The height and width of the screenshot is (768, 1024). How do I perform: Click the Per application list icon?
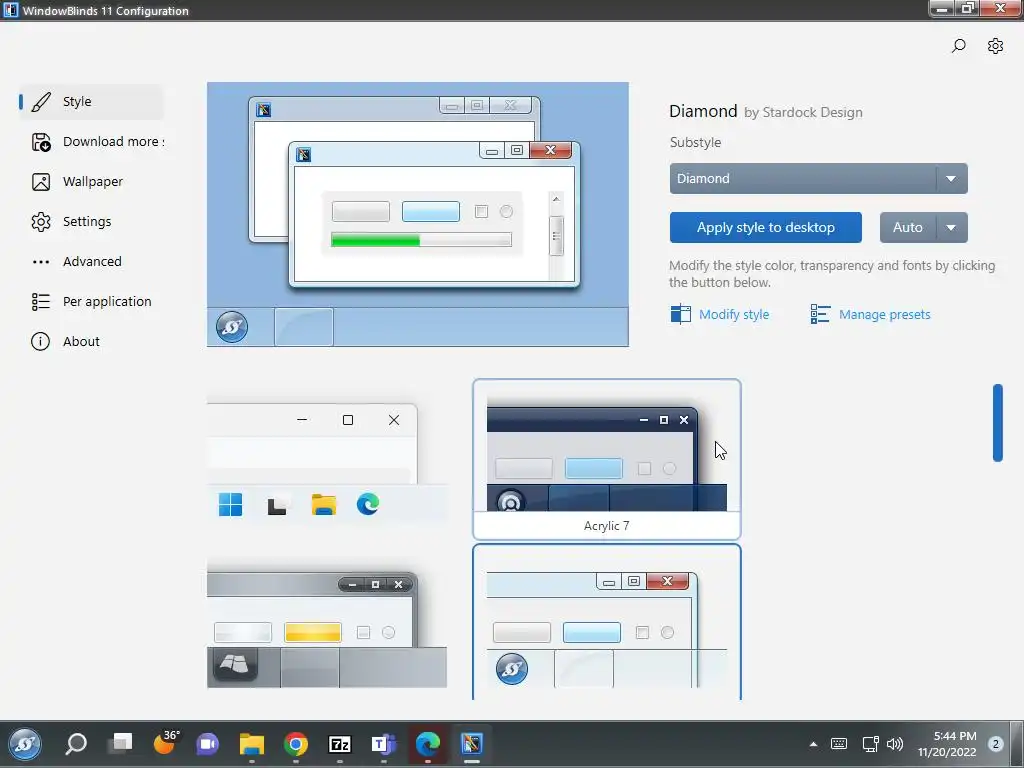click(40, 302)
